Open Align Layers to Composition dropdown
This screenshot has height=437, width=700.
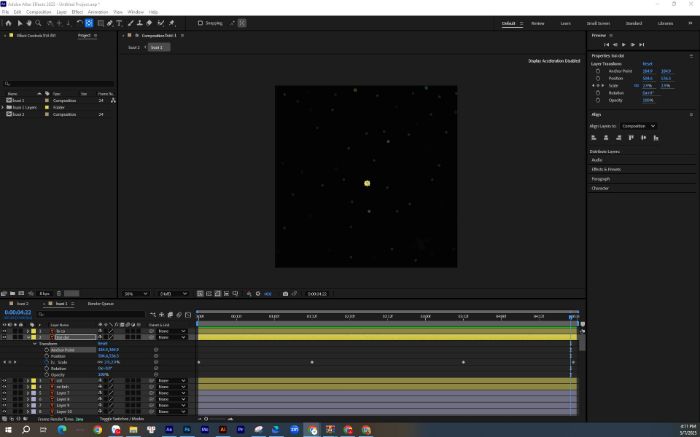[638, 126]
